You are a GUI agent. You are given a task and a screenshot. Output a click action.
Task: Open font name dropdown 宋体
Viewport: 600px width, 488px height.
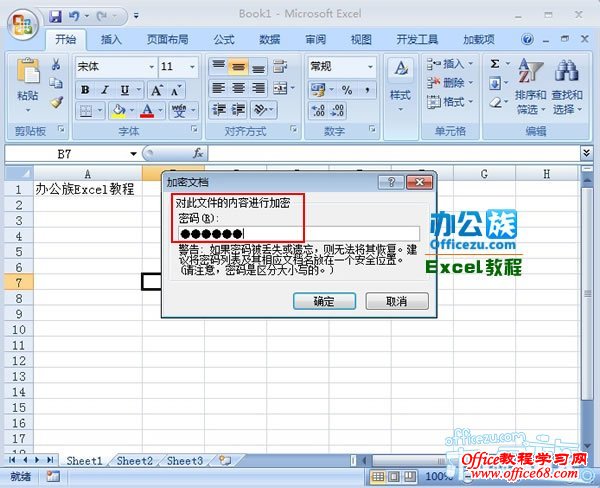coord(152,67)
